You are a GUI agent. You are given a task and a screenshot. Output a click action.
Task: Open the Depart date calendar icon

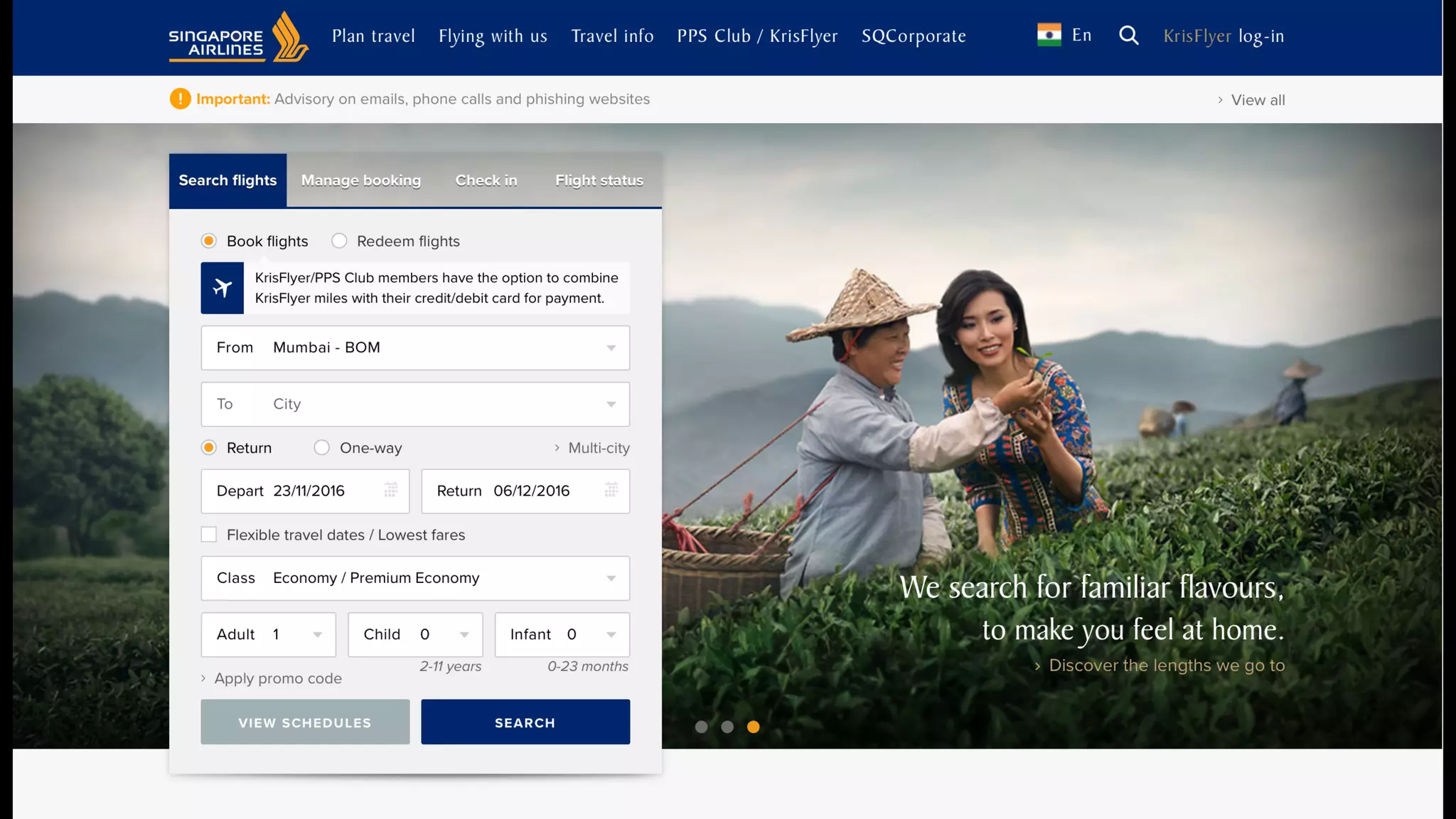click(x=391, y=490)
